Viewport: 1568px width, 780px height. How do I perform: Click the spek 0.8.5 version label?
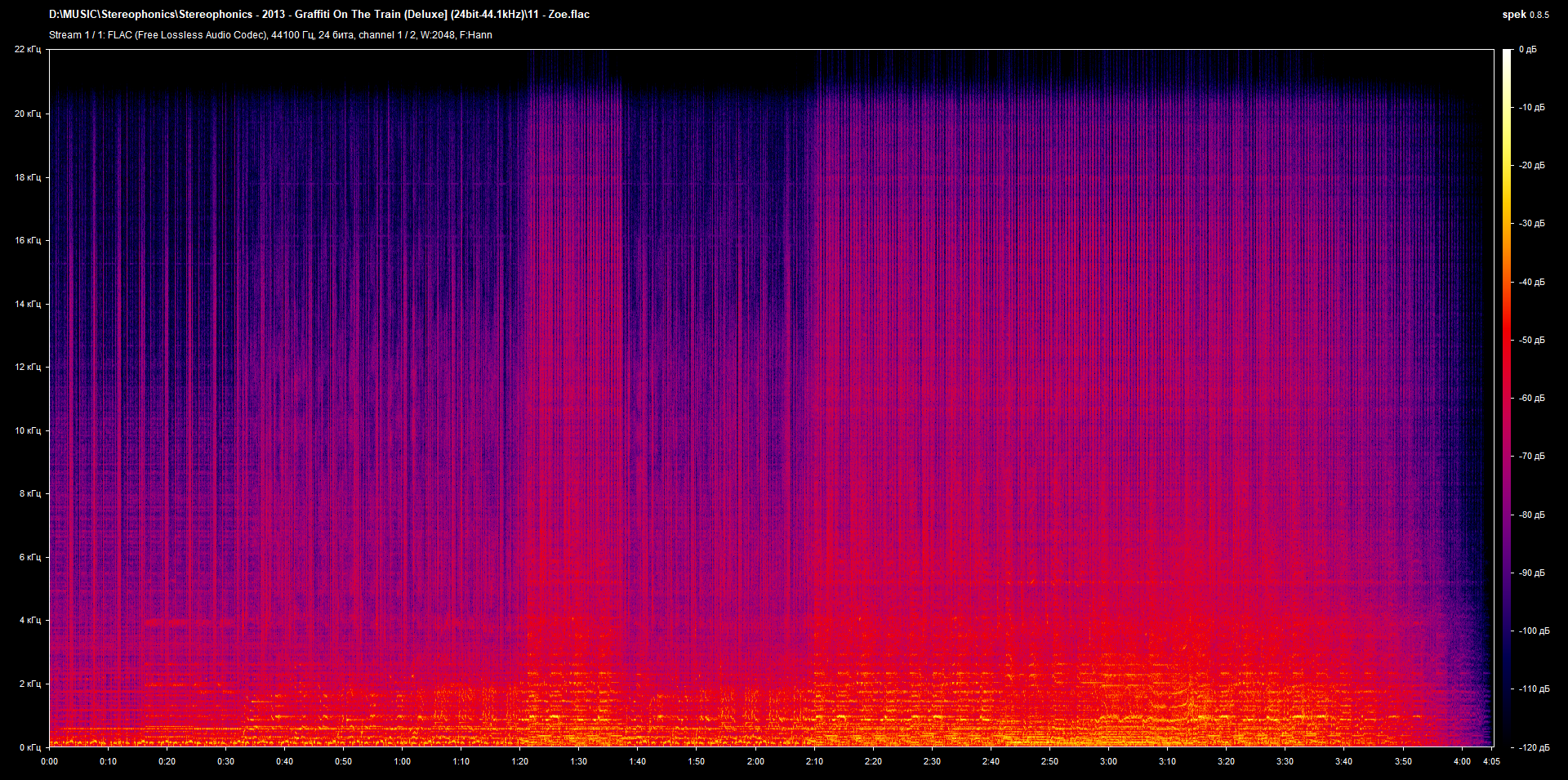[x=1525, y=15]
